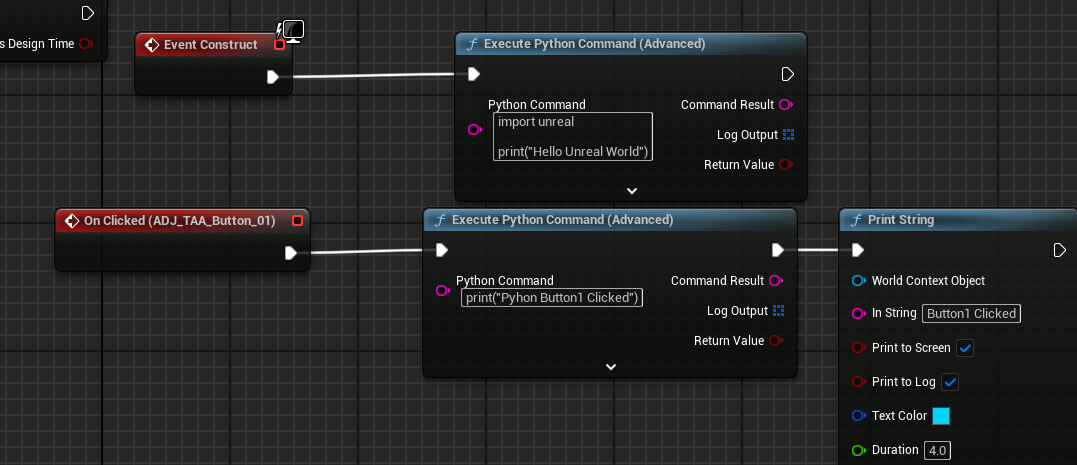Click the Command Result pin on the Button1 Clicked Python node
The width and height of the screenshot is (1077, 465).
pyautogui.click(x=776, y=281)
